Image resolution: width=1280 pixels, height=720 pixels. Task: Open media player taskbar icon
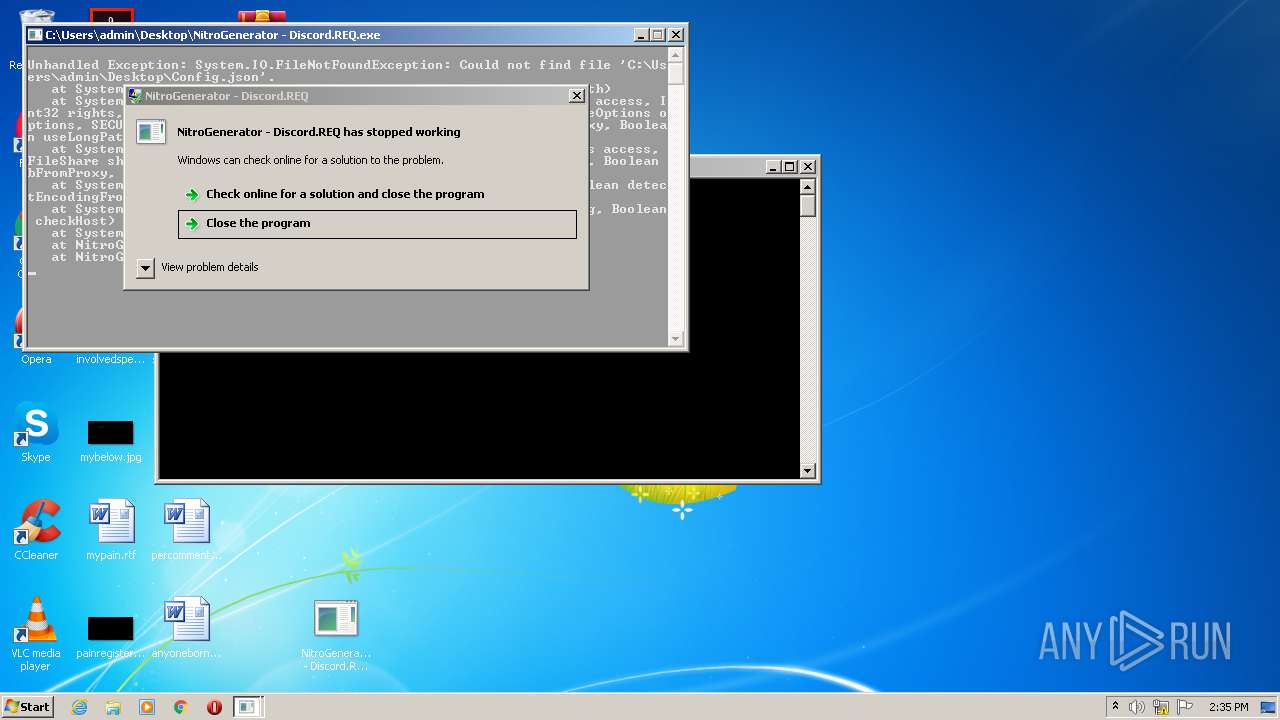click(147, 707)
